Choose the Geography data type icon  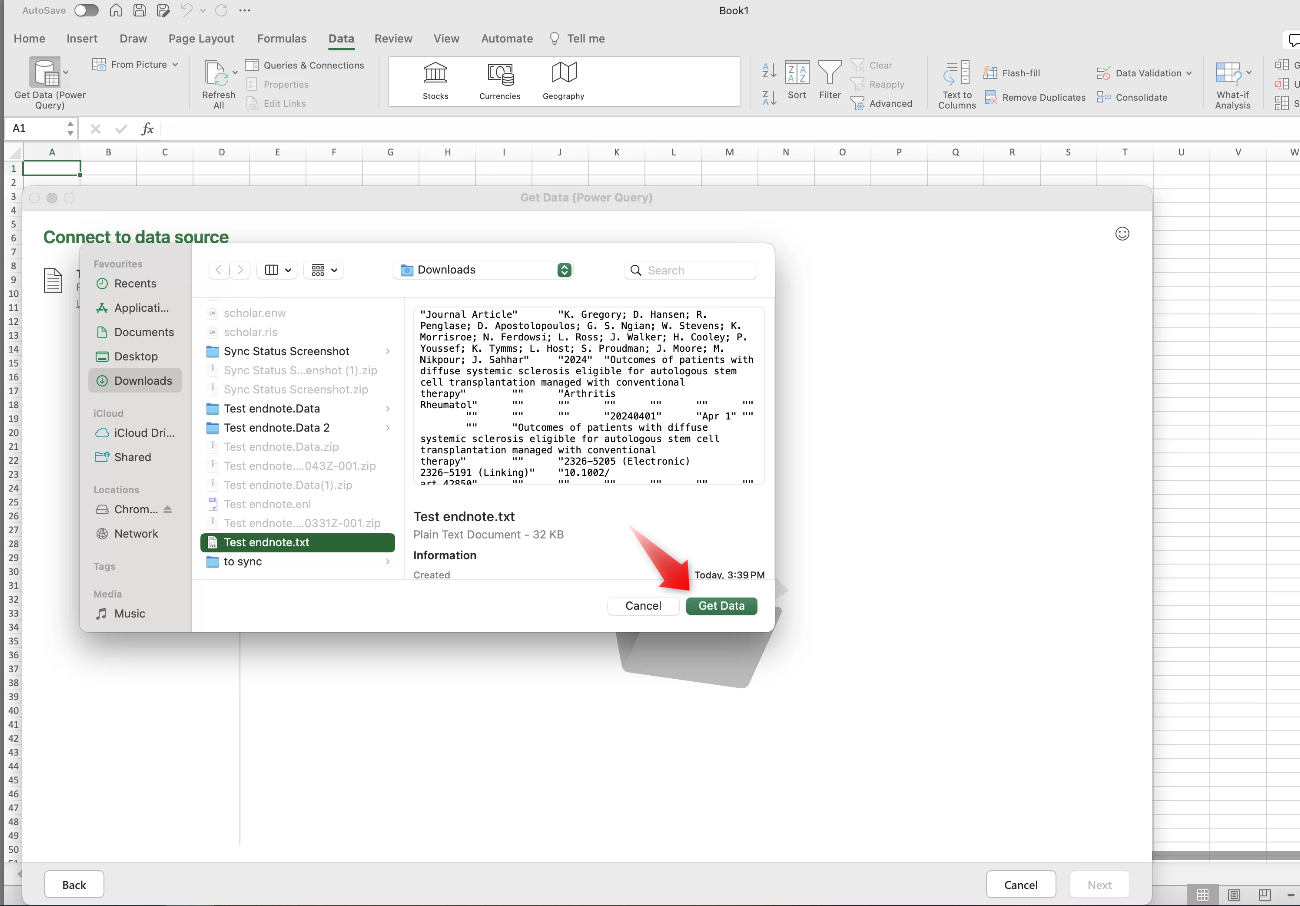(563, 74)
